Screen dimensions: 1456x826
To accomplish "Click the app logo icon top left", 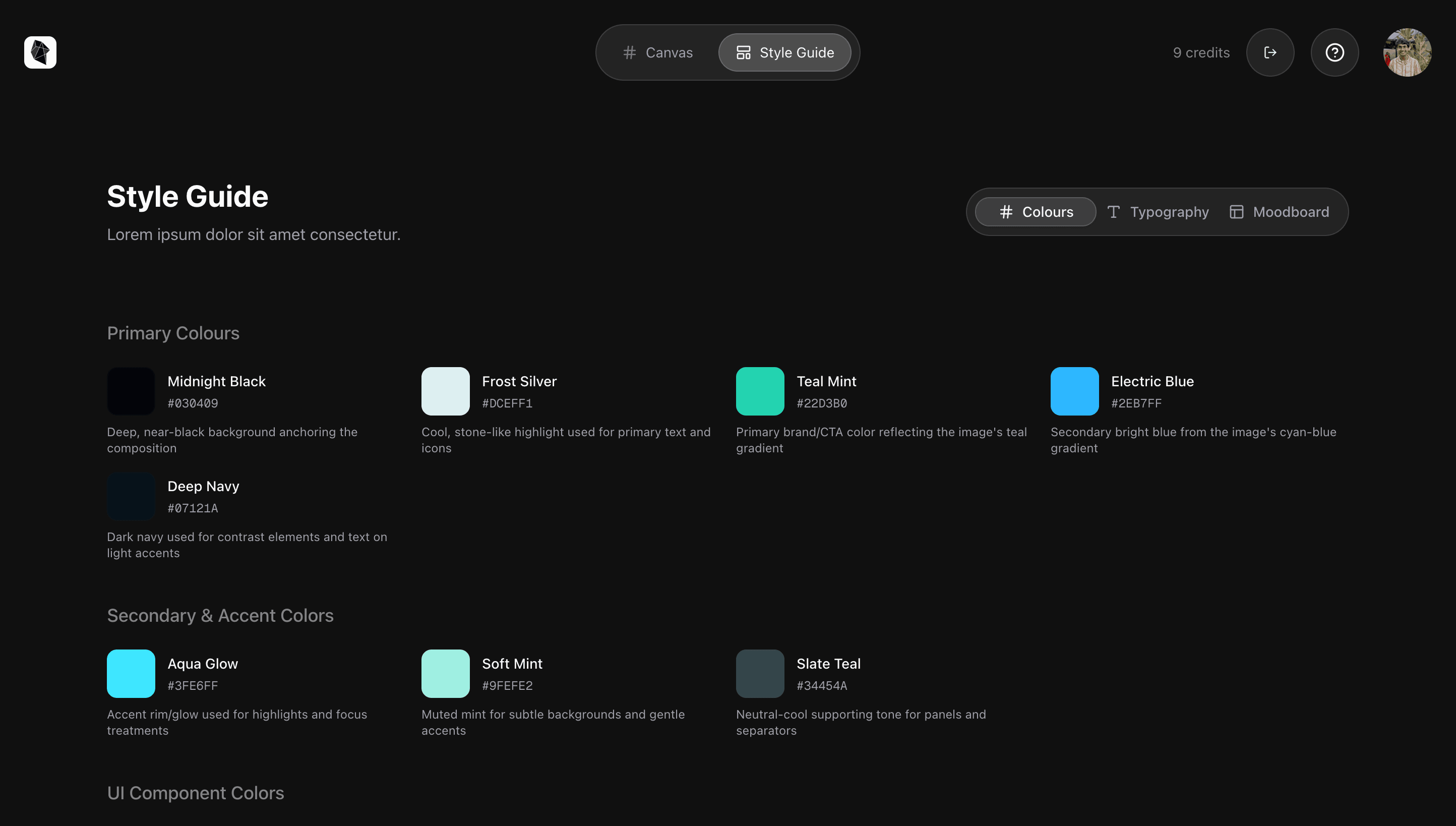I will click(40, 52).
